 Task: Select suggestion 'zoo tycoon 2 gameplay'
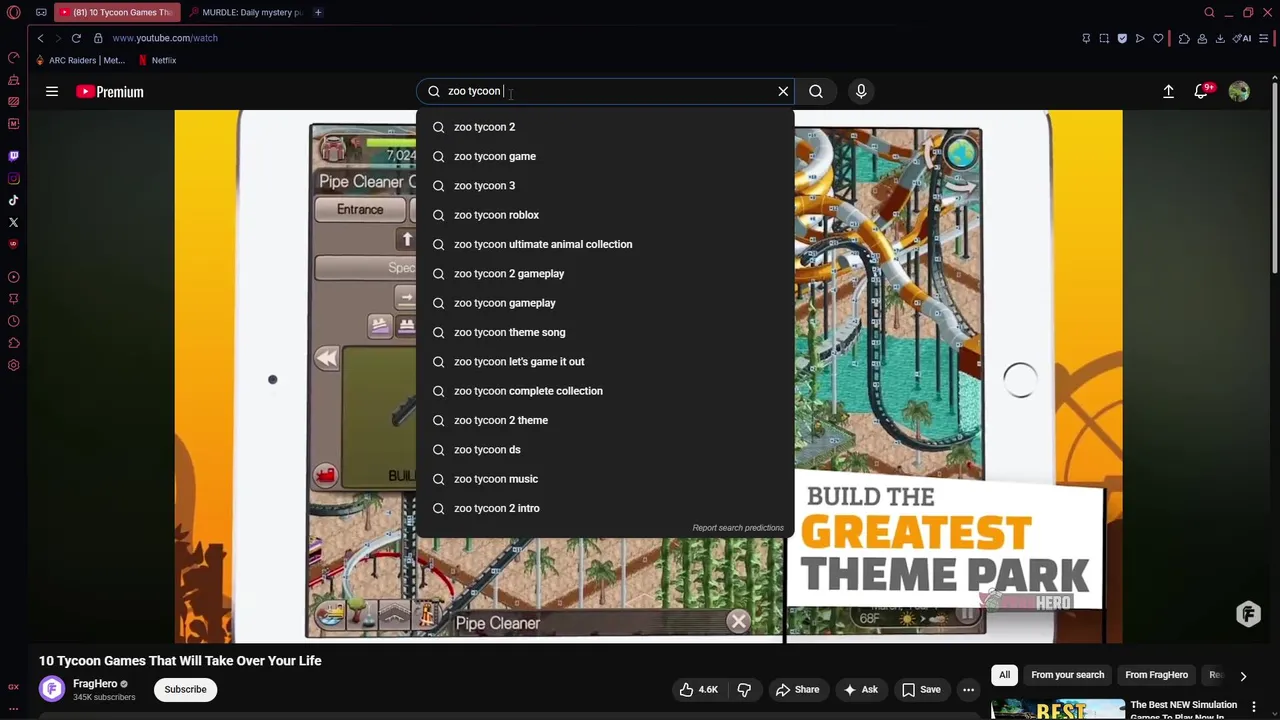pos(605,273)
